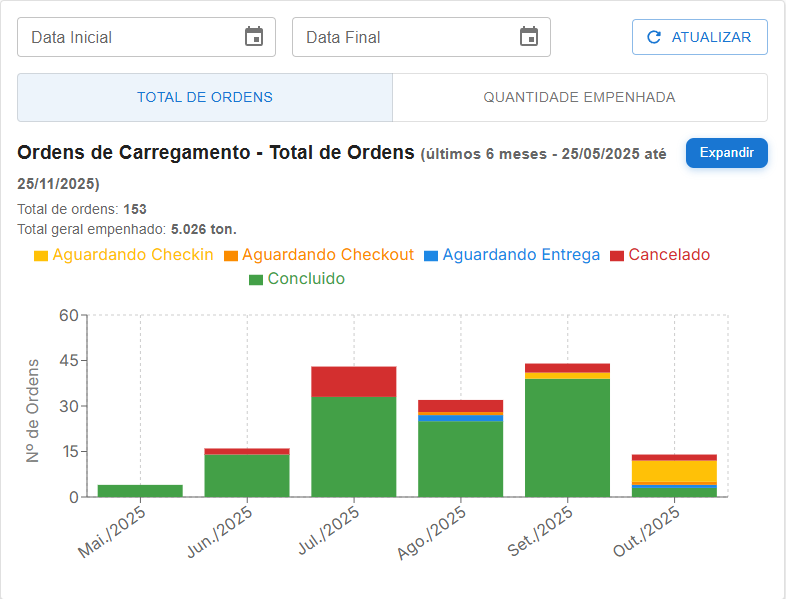This screenshot has width=786, height=599.
Task: Click the red Cancelado segment of Jul./2025
Action: point(354,381)
